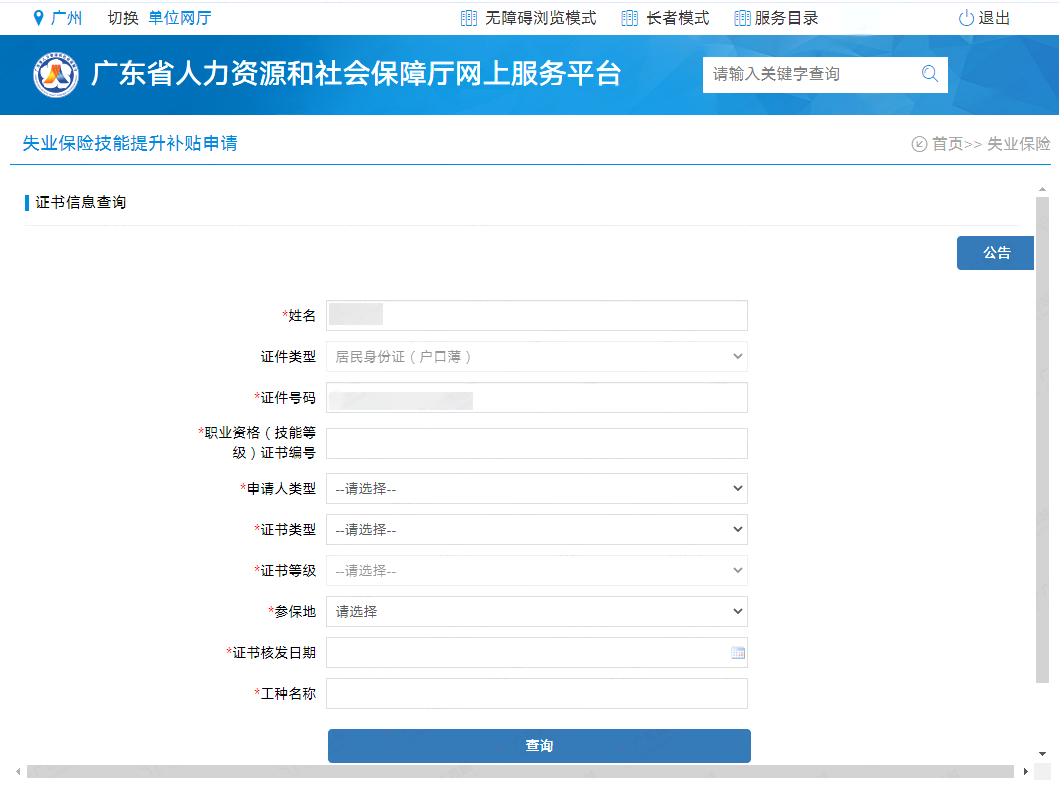The width and height of the screenshot is (1059, 789).
Task: Click the search magnifier icon
Action: [x=929, y=75]
